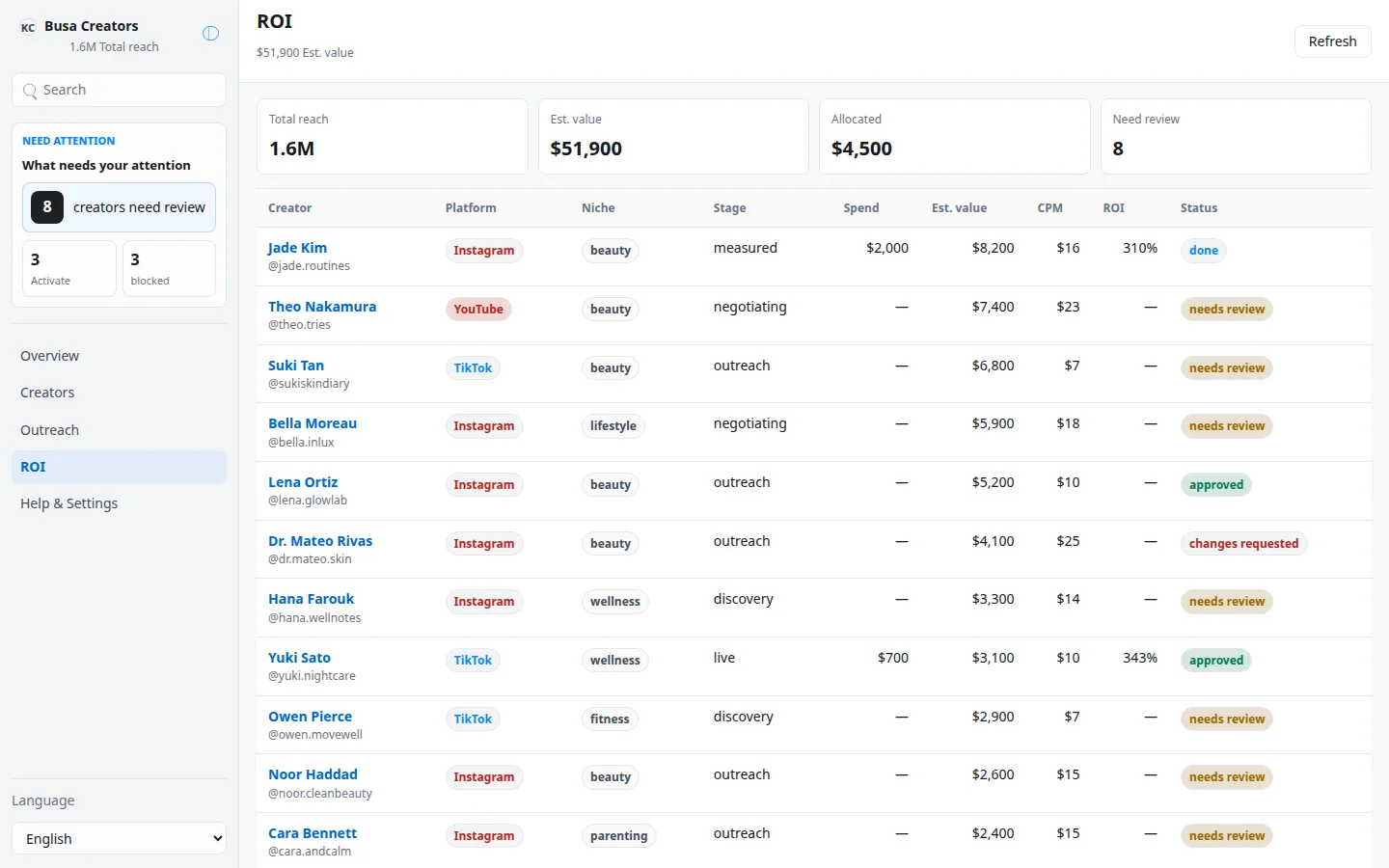Open the Language dropdown
1389x868 pixels.
119,838
